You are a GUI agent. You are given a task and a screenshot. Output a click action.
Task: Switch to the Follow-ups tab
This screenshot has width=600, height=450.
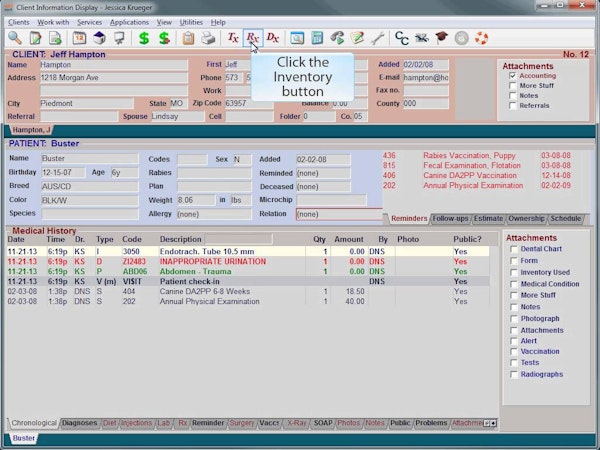[450, 218]
